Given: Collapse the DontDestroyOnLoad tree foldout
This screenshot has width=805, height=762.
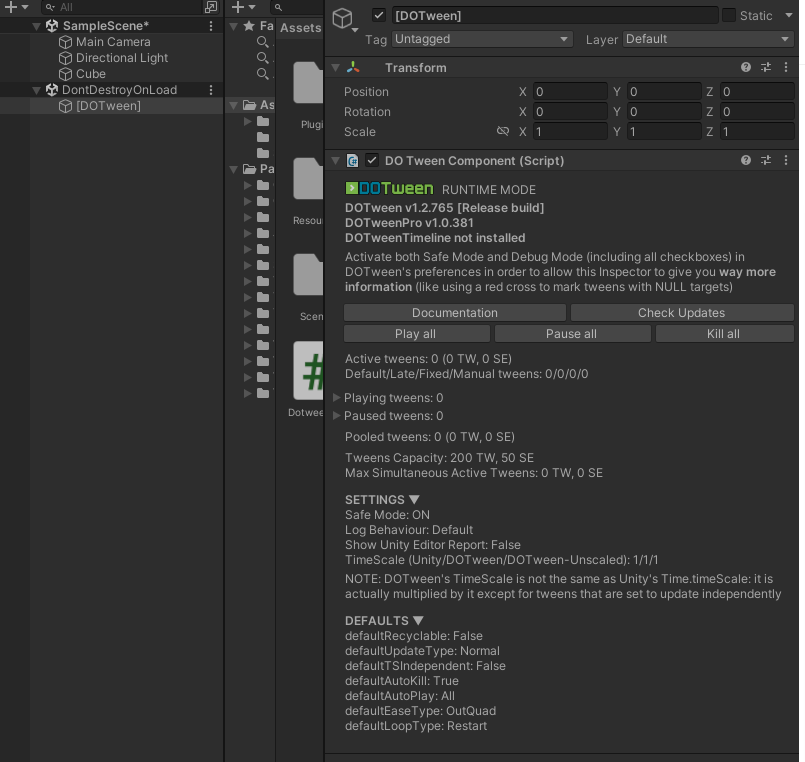Looking at the screenshot, I should pyautogui.click(x=36, y=90).
